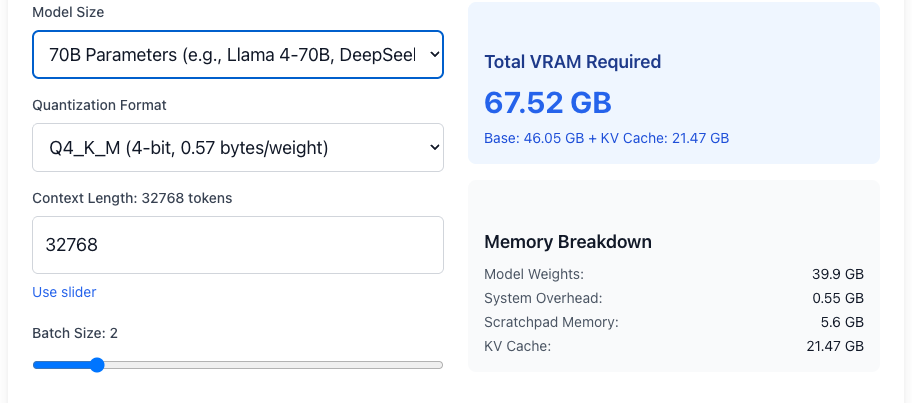Click the 'Model Size' label

point(68,12)
